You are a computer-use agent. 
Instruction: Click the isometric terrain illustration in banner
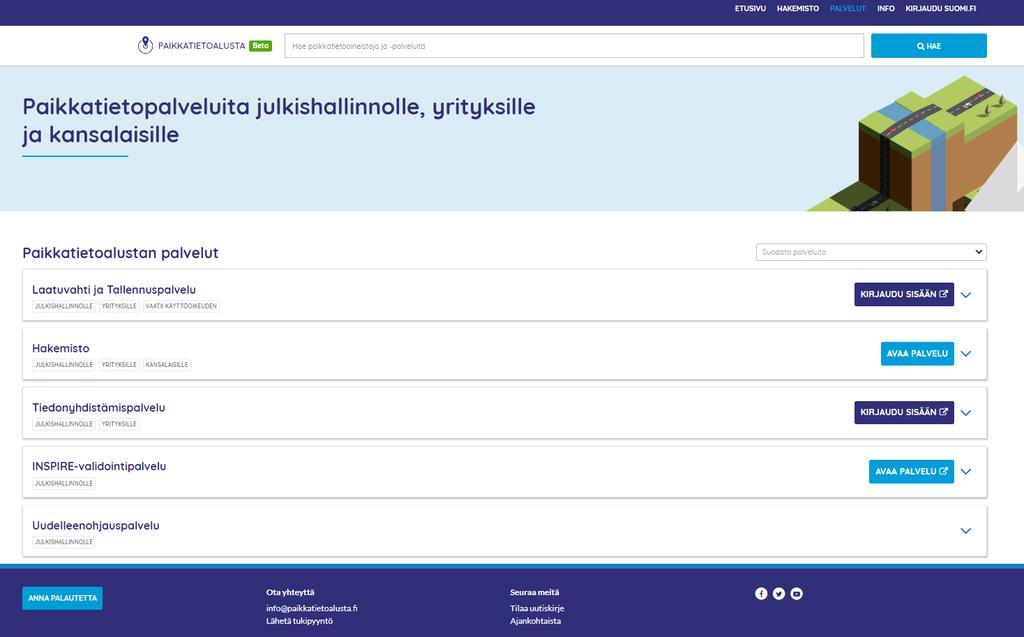914,144
